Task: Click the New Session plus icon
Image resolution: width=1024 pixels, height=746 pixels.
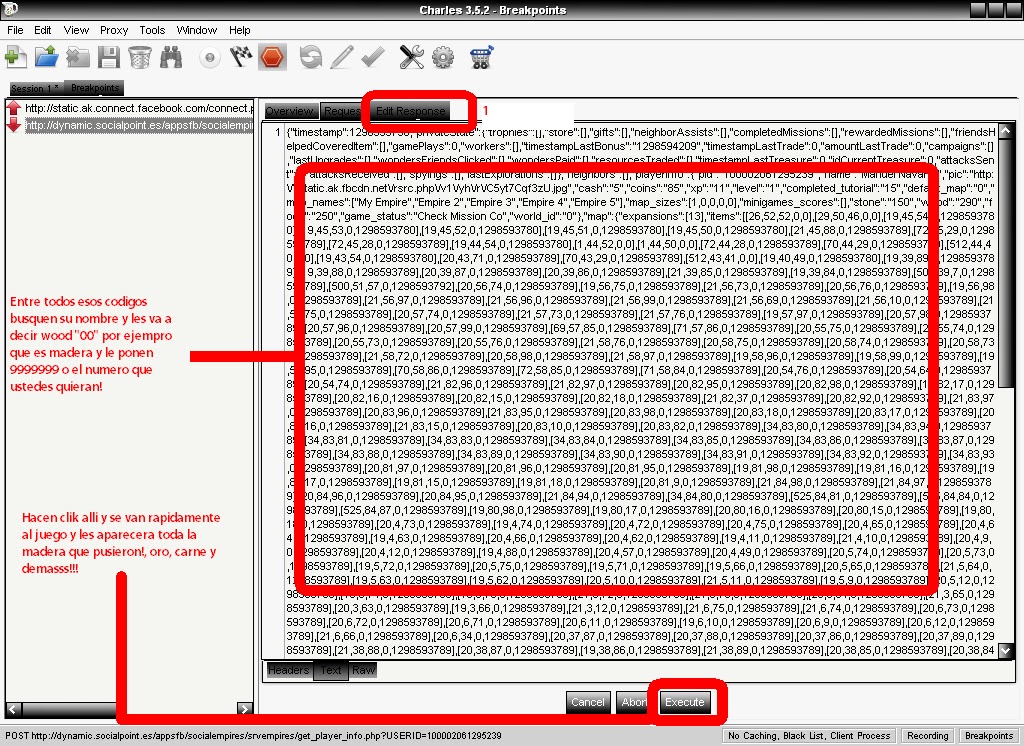Action: coord(16,57)
